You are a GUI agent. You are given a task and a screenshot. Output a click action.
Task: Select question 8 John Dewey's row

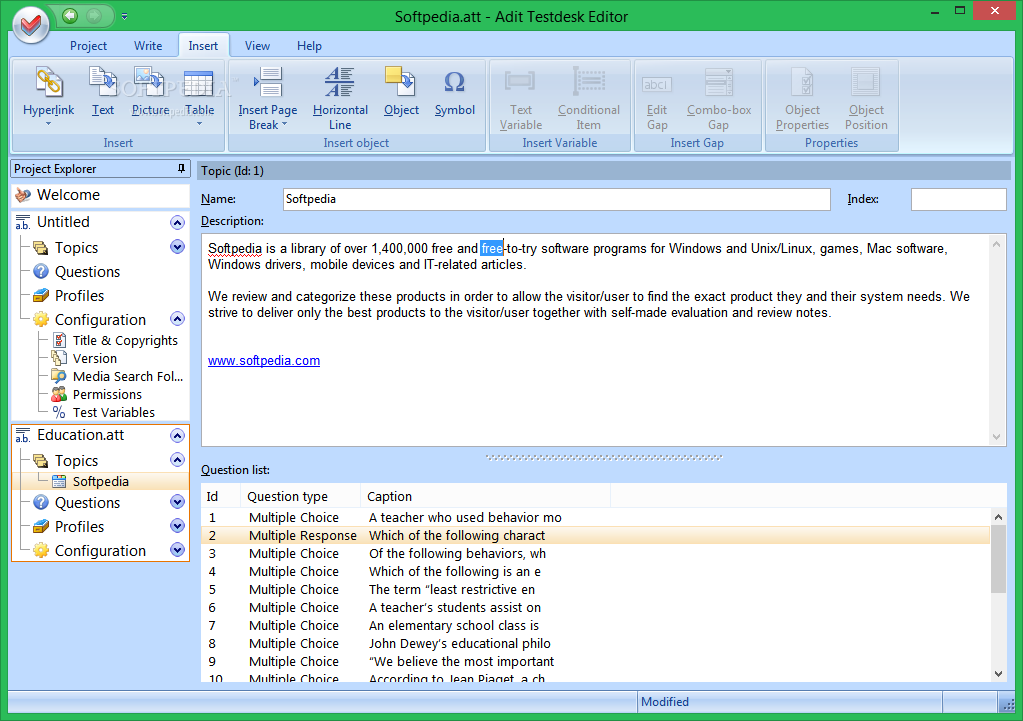(596, 643)
